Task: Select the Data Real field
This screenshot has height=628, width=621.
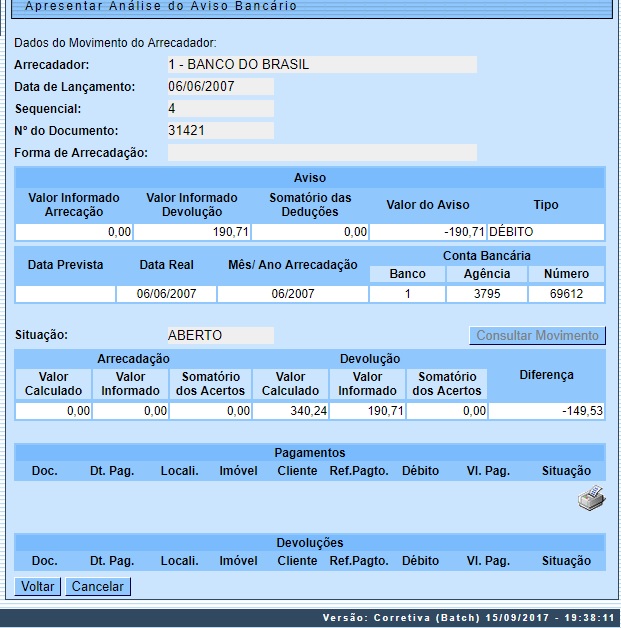Action: [165, 294]
